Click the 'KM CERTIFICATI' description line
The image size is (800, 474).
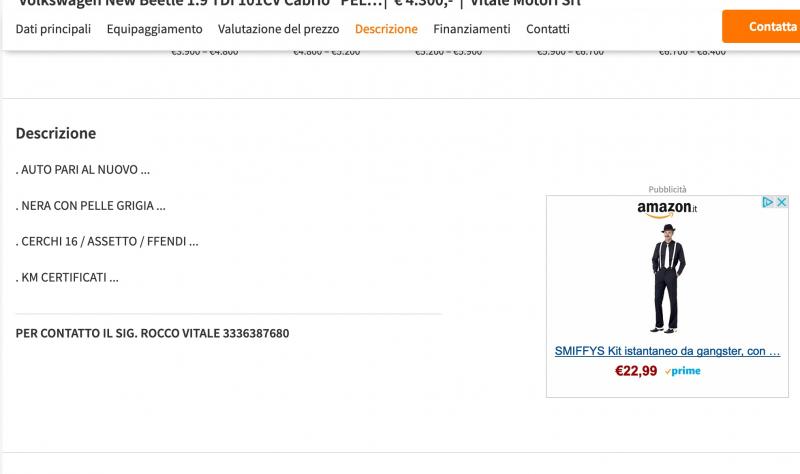click(x=68, y=277)
